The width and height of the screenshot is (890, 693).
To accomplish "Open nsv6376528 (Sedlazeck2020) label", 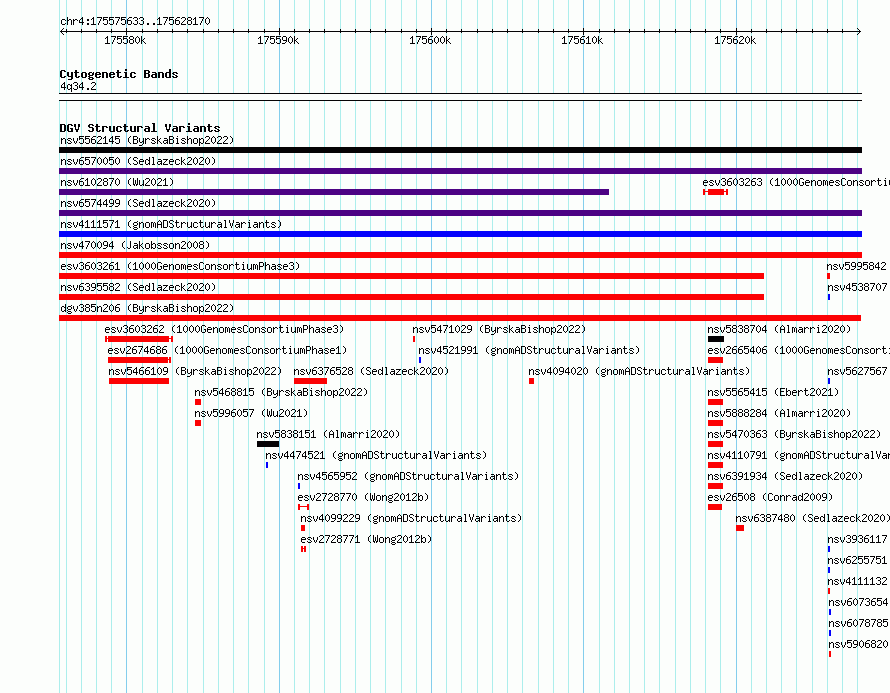I will pyautogui.click(x=371, y=371).
